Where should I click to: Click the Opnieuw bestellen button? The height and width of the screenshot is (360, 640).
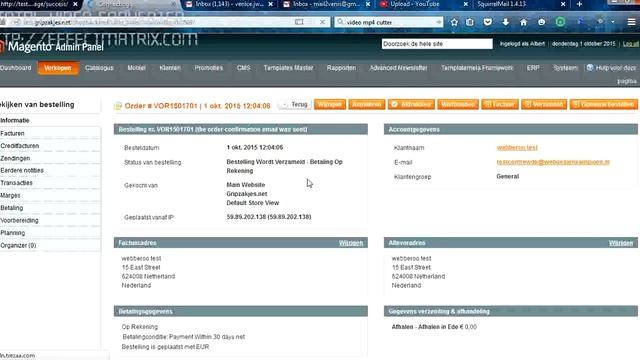pos(604,104)
